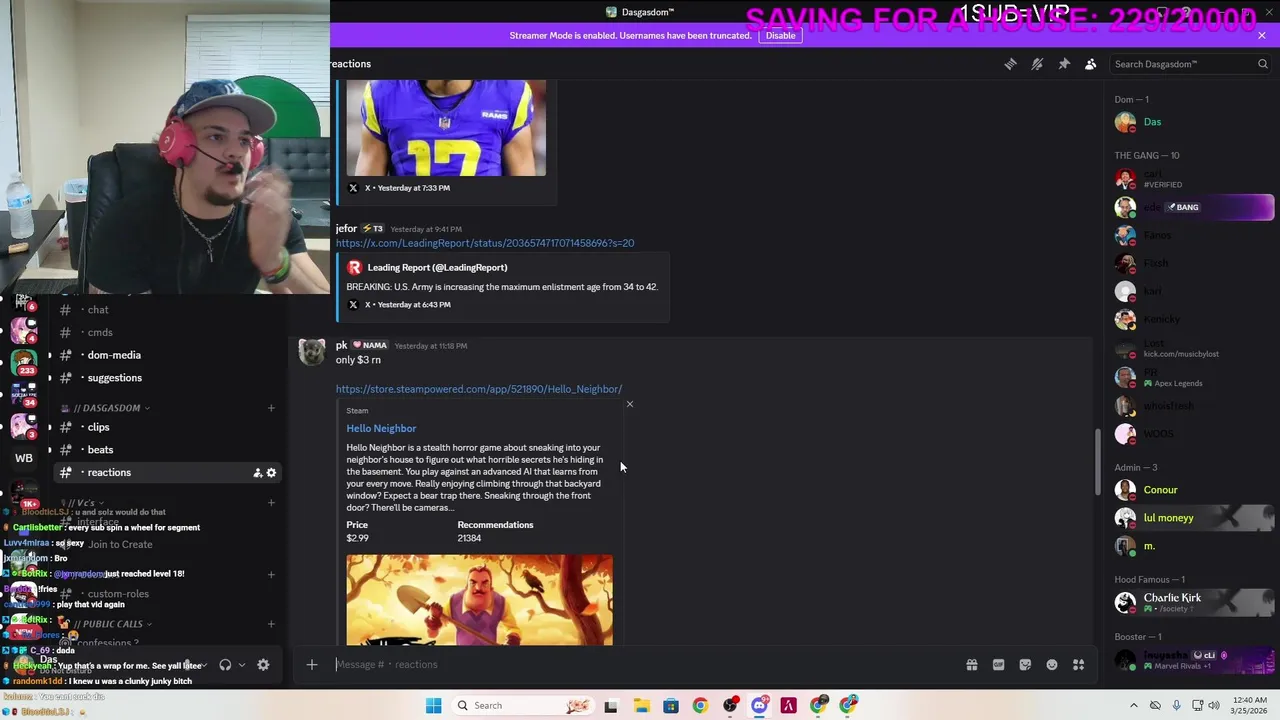Open the chat channel
This screenshot has height=720, width=1280.
click(x=98, y=310)
